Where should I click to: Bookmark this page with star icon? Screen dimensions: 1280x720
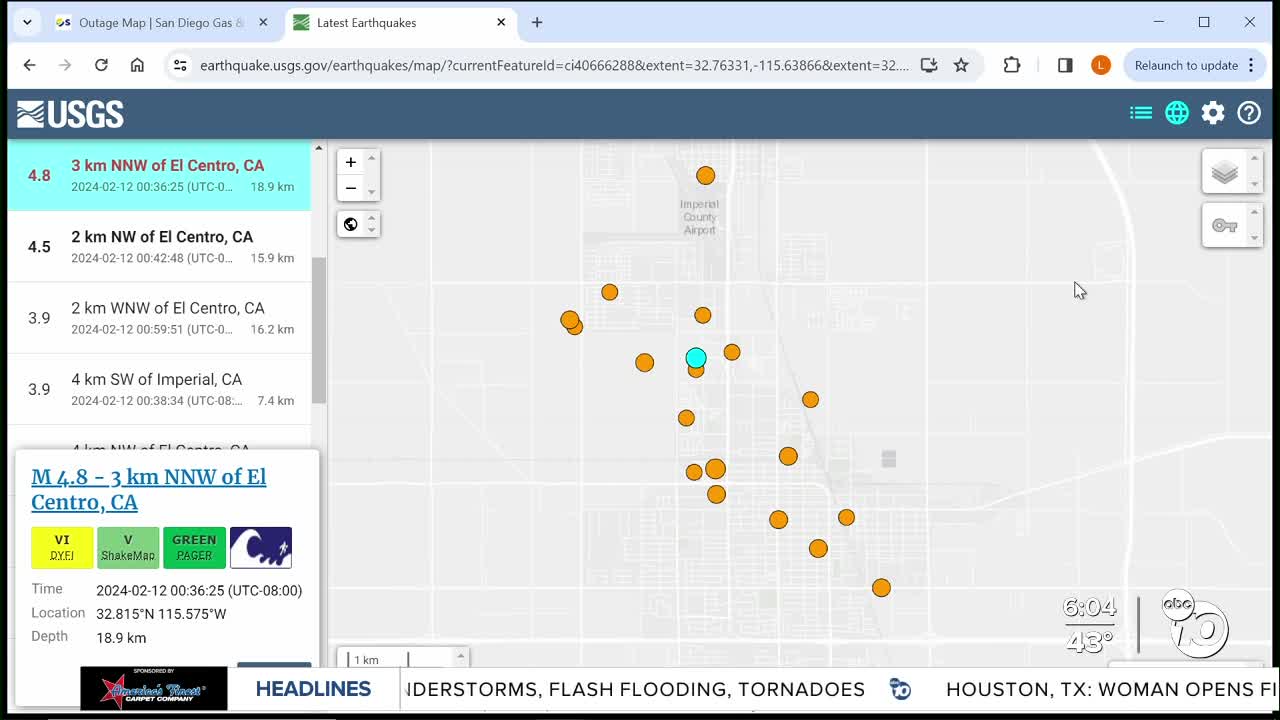coord(961,65)
